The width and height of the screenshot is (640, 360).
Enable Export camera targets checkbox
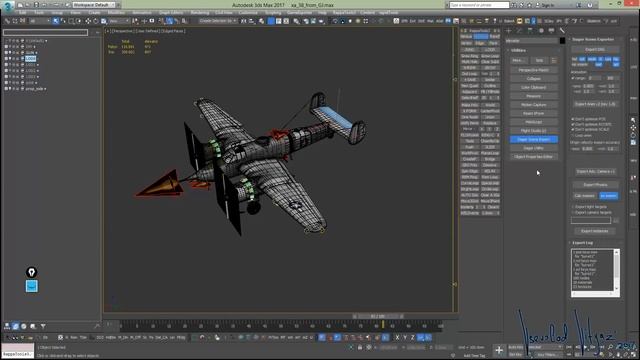(x=573, y=213)
